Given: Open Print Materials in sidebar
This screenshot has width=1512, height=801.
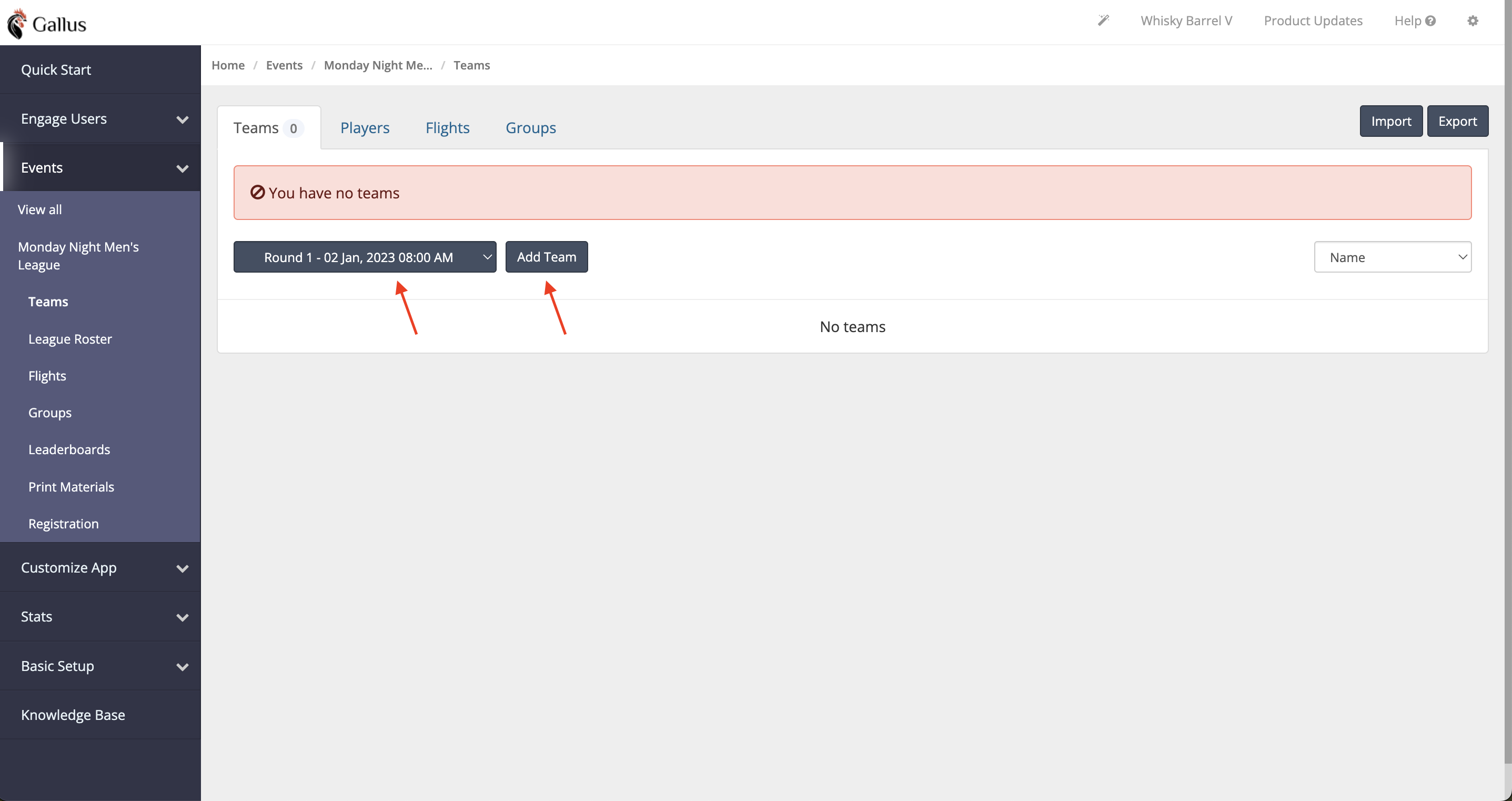Looking at the screenshot, I should (71, 487).
